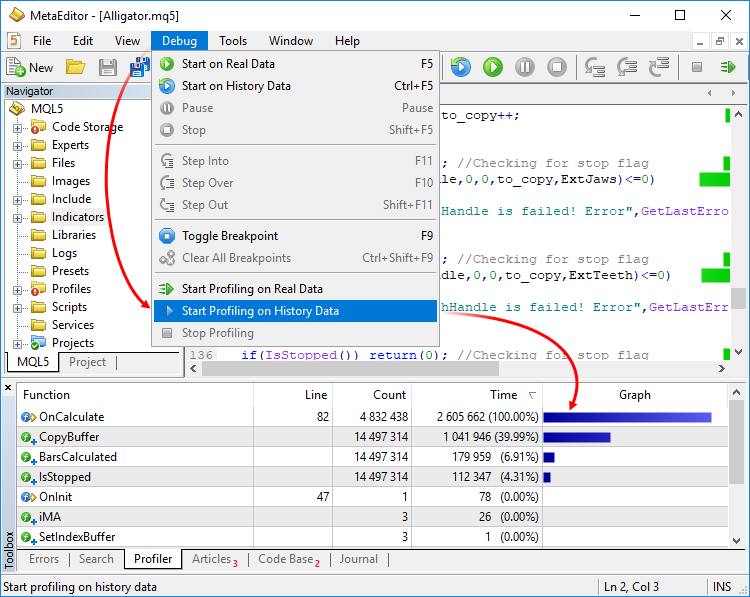
Task: Click the green start debugging toolbar icon
Action: [493, 67]
